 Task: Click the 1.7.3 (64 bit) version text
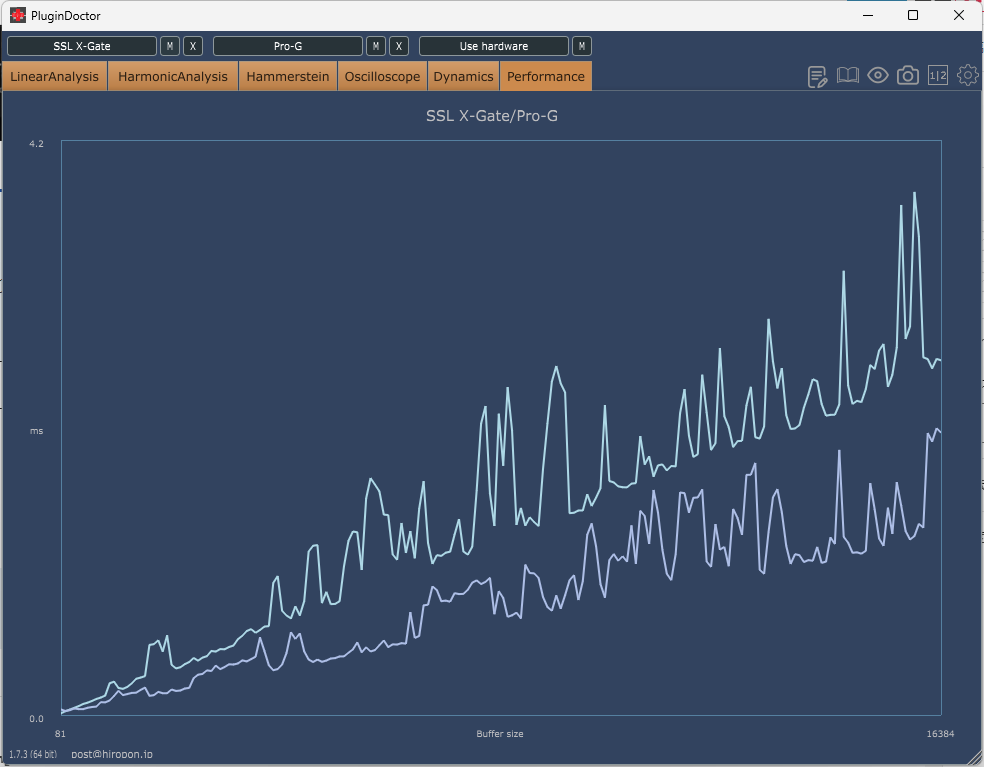click(33, 754)
